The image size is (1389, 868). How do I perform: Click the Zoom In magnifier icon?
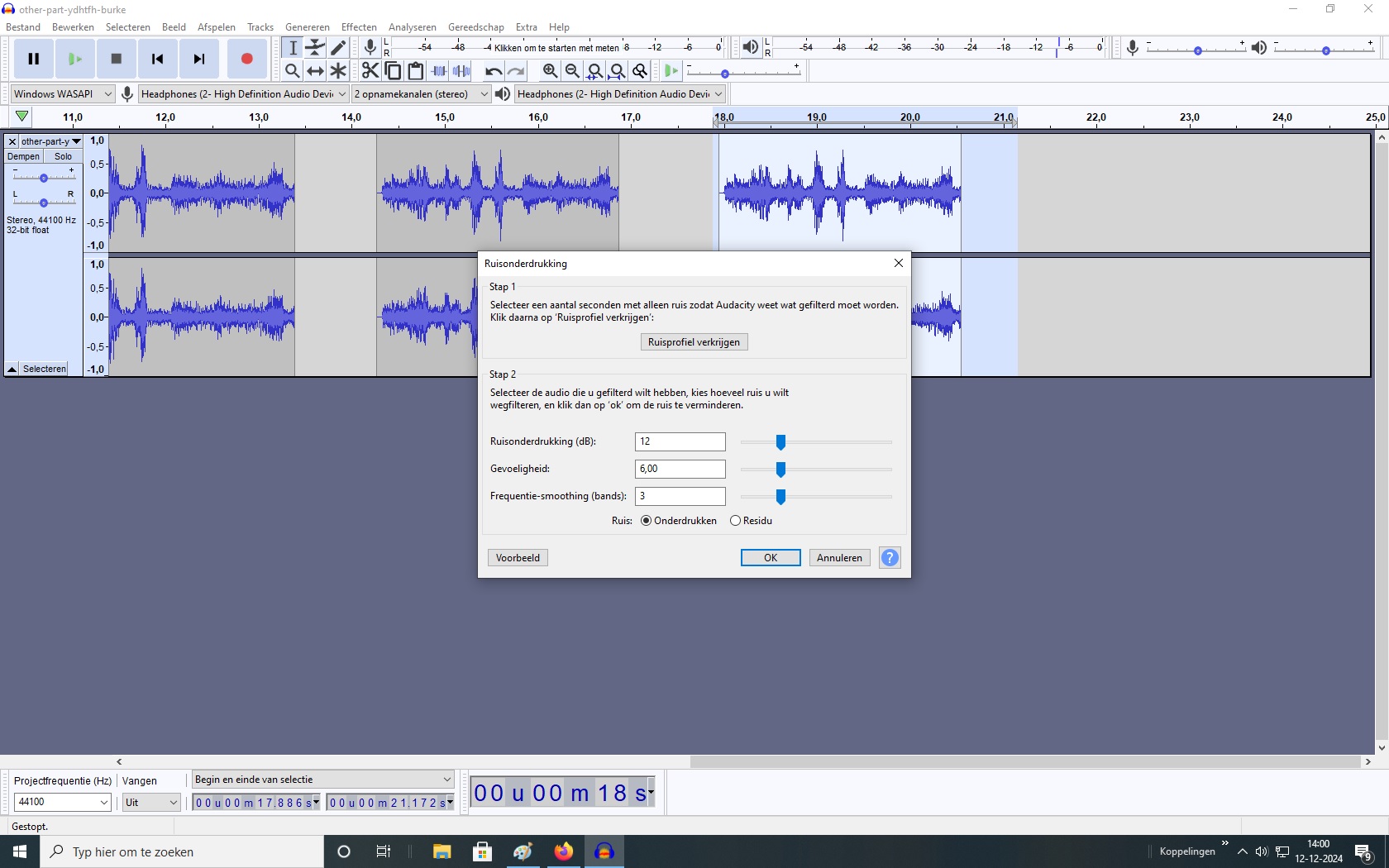(x=550, y=71)
